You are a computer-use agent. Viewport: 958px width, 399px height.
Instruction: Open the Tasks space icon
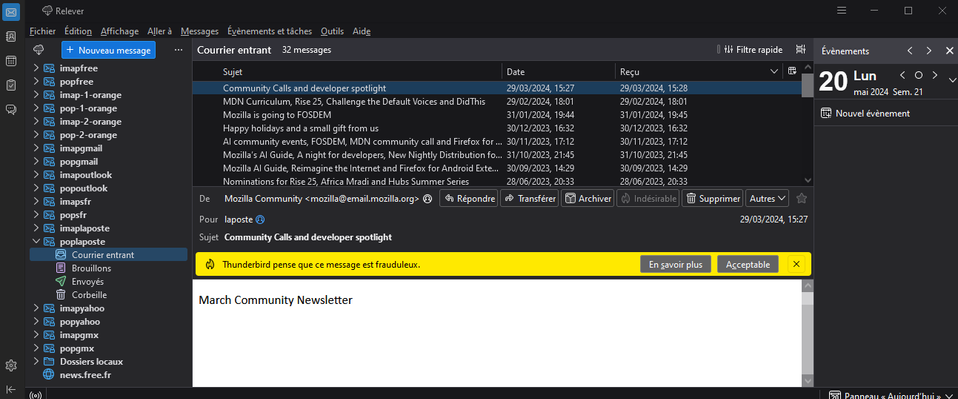pyautogui.click(x=11, y=85)
